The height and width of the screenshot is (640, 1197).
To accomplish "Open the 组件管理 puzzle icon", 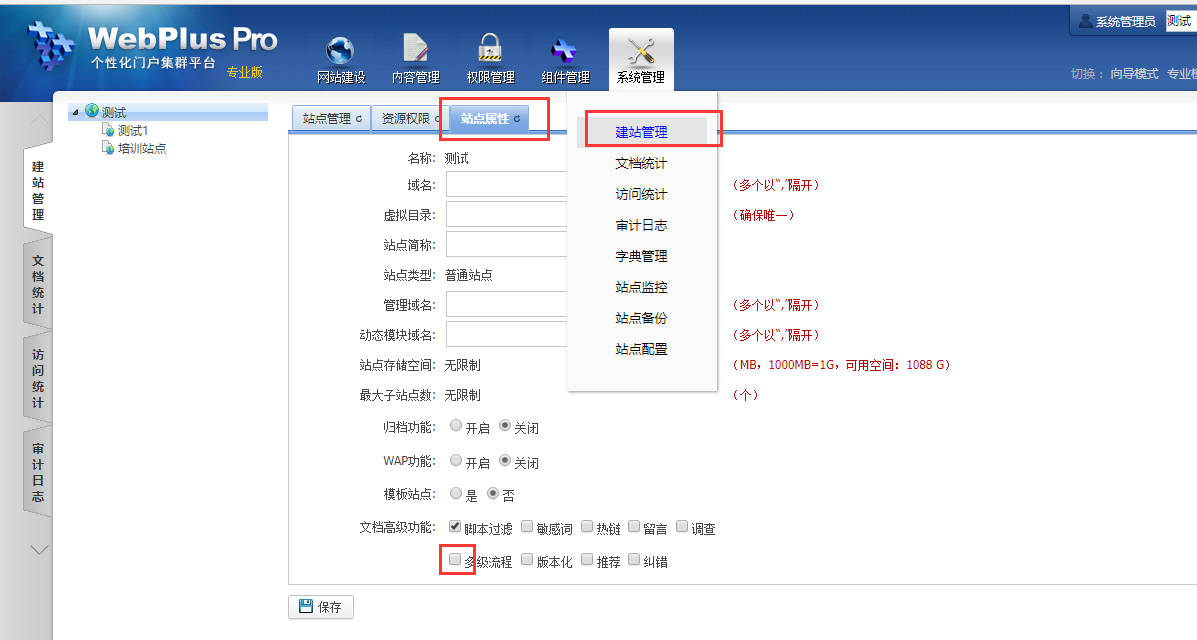I will pos(565,50).
